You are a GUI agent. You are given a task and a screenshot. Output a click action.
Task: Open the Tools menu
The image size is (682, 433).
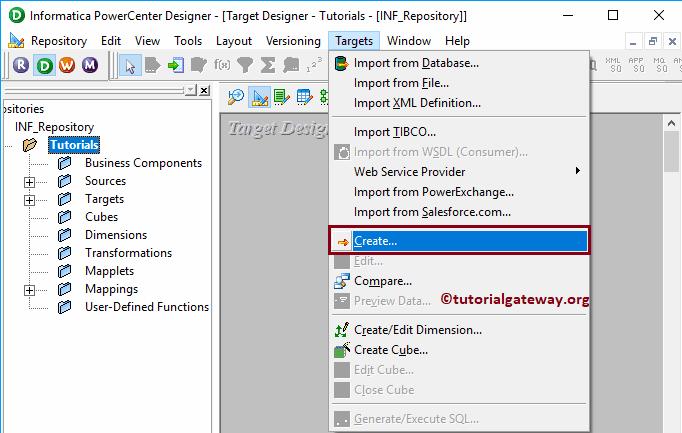click(x=188, y=41)
